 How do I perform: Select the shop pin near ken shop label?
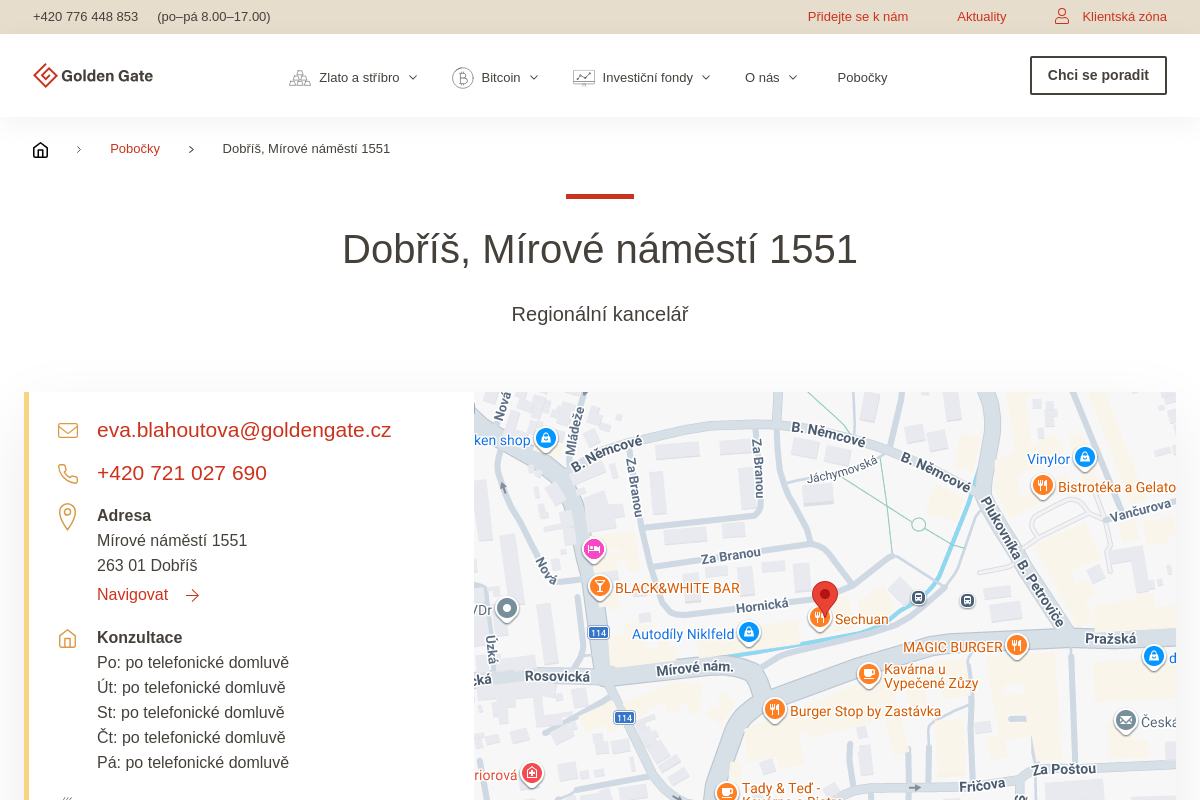(545, 438)
